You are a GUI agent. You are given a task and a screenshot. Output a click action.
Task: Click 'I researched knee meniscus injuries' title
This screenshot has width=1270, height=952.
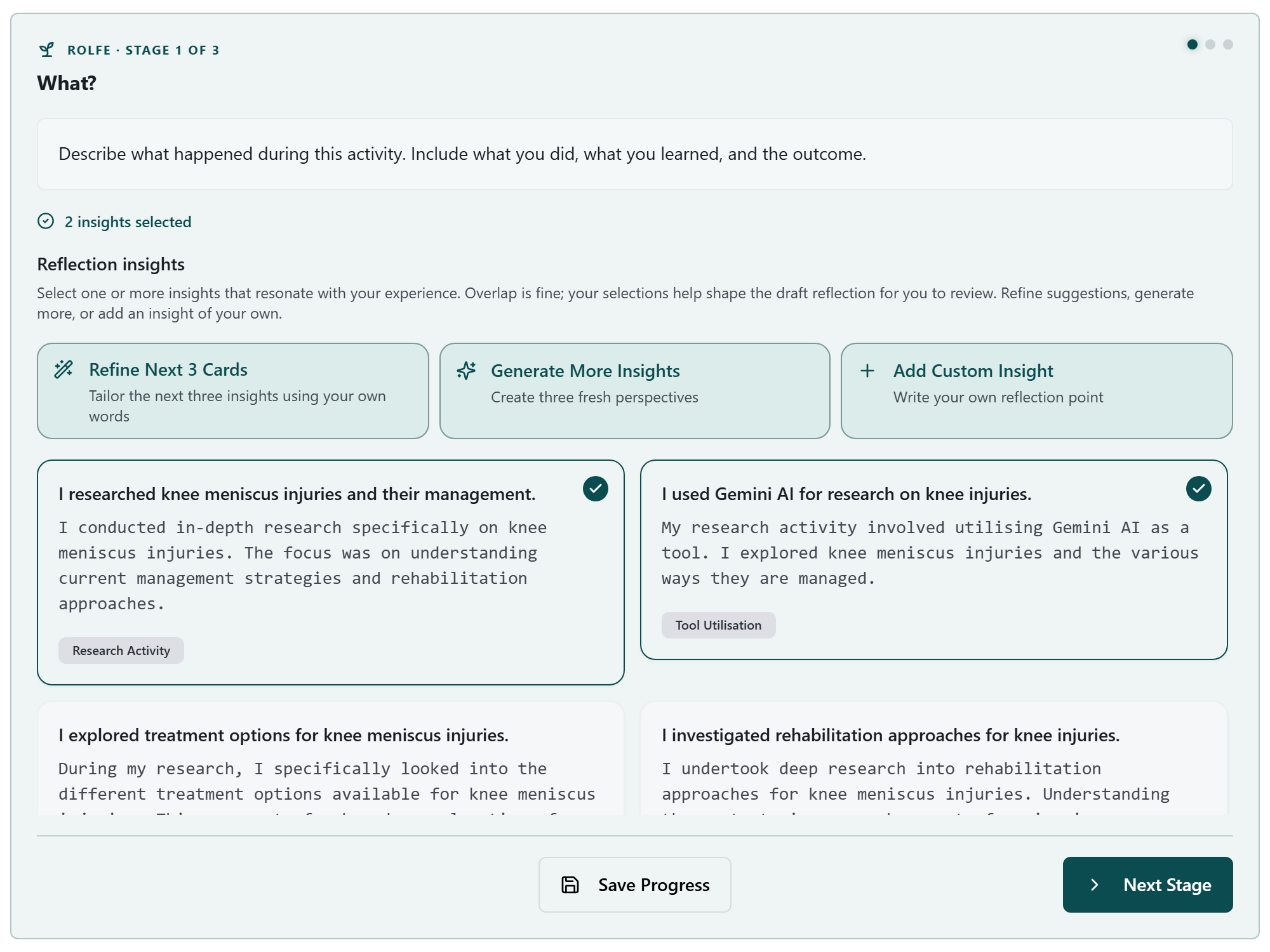(297, 494)
